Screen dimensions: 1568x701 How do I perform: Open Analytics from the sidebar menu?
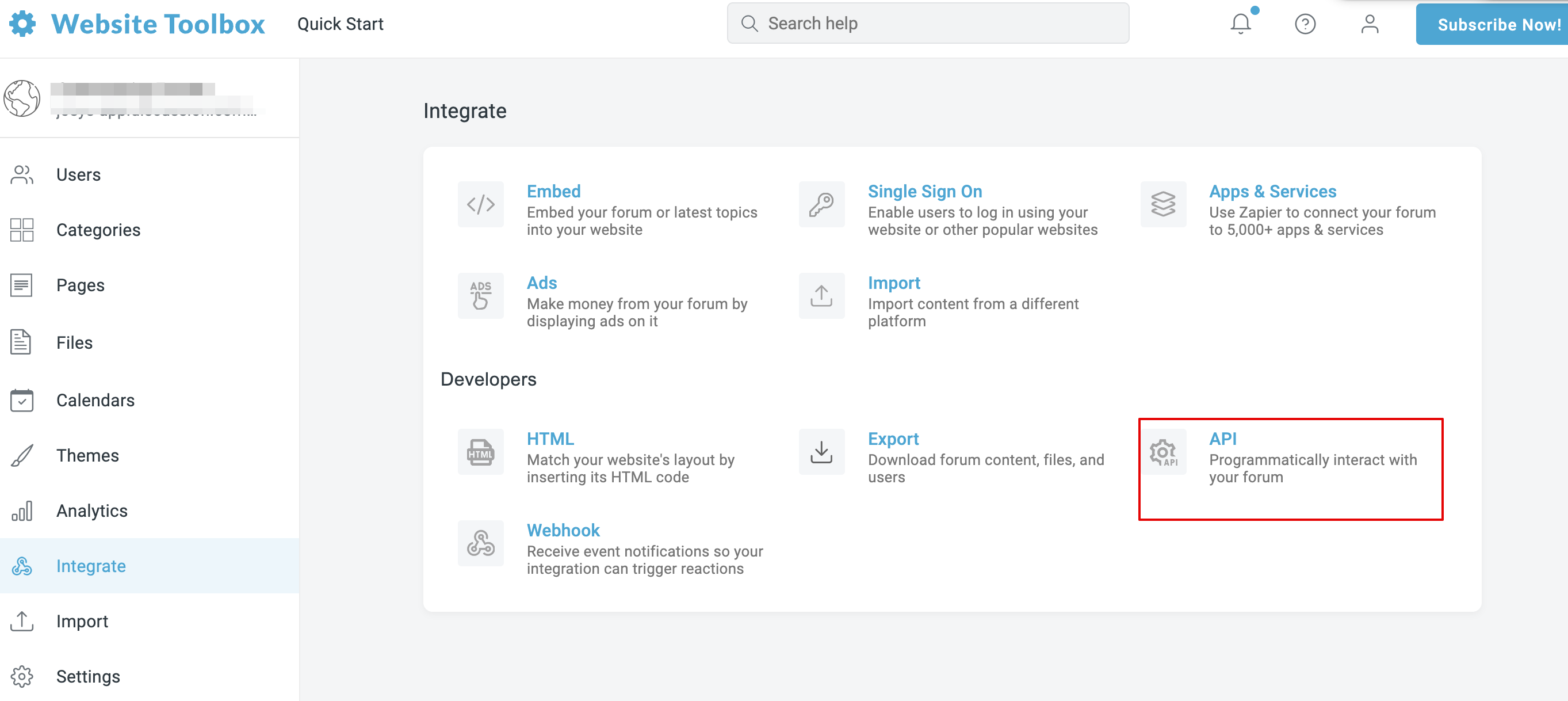pyautogui.click(x=91, y=511)
